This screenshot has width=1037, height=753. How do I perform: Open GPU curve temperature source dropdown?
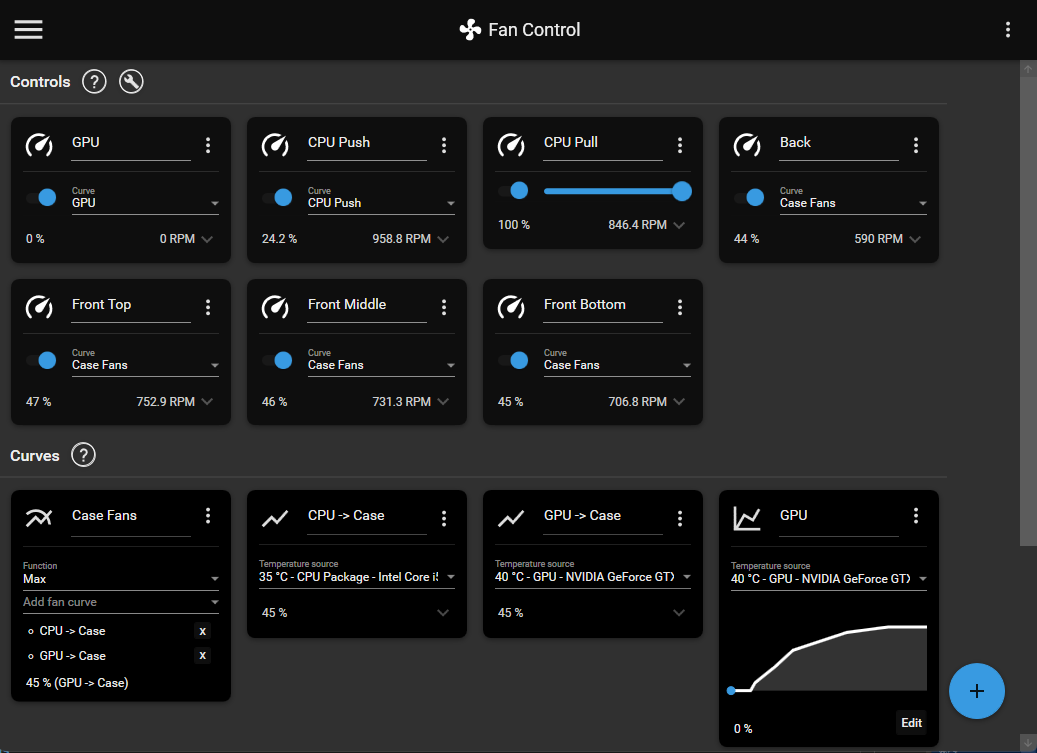coord(829,575)
